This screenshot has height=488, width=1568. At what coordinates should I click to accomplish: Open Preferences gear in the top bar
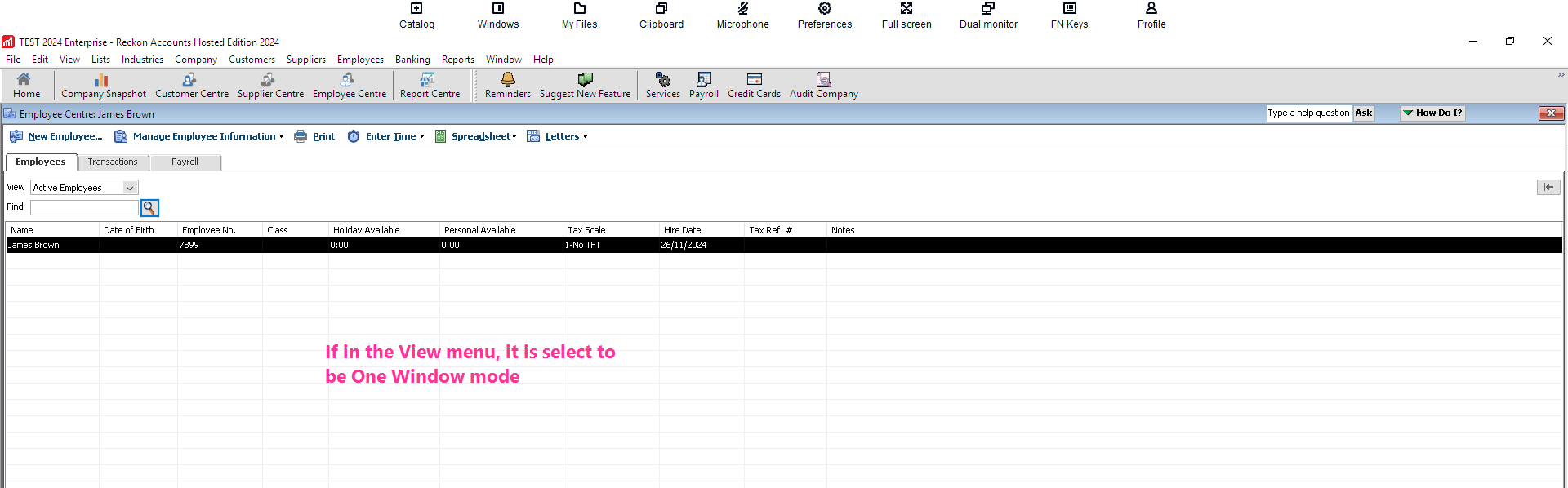(x=825, y=16)
